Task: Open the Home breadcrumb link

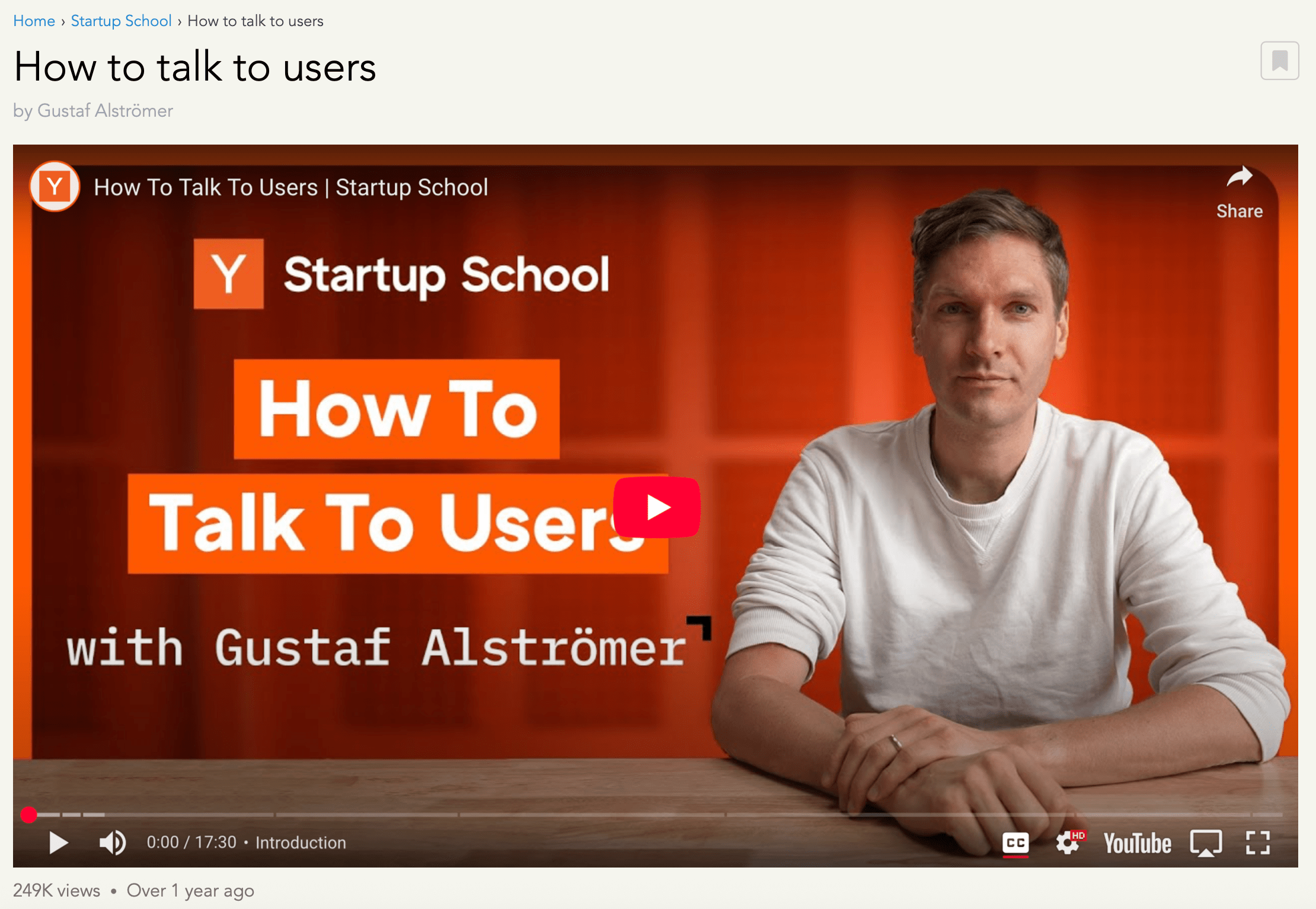Action: click(34, 21)
